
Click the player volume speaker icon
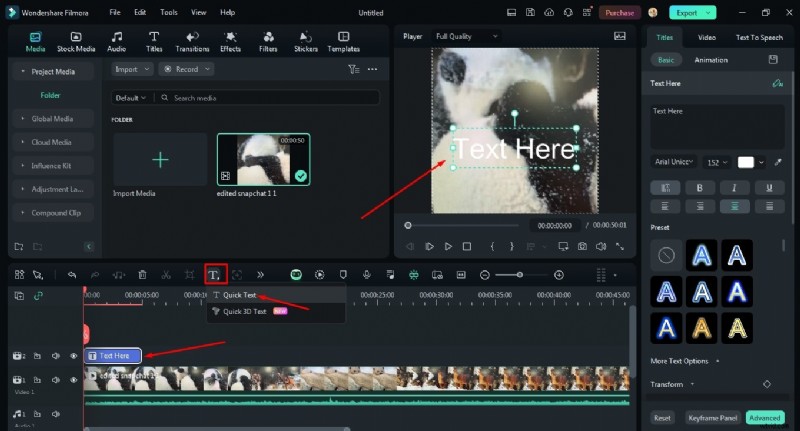[x=601, y=246]
